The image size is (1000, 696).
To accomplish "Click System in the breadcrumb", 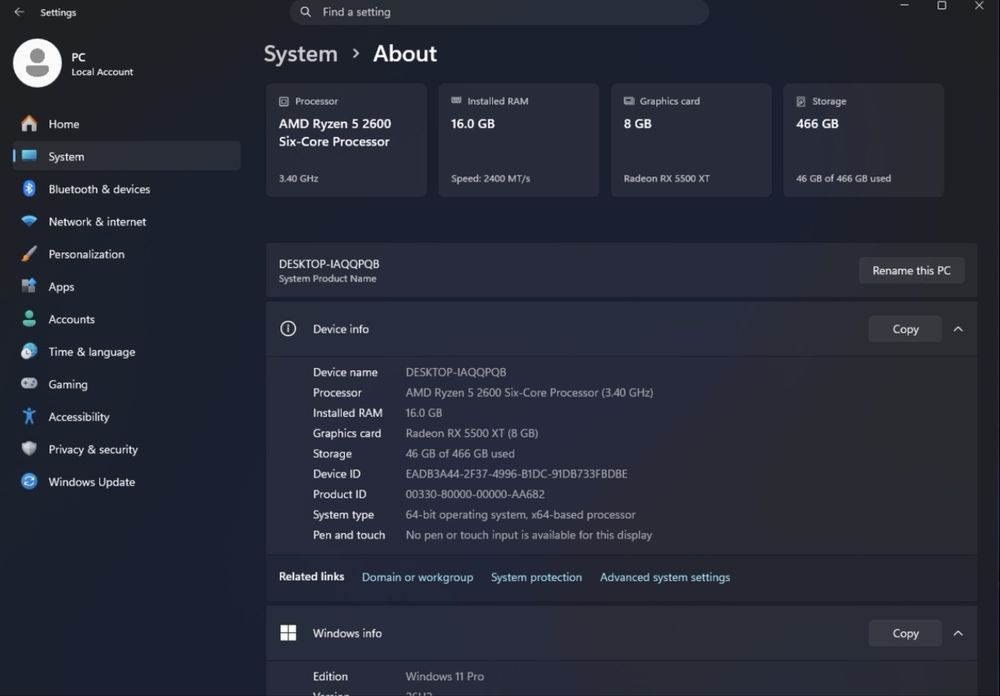I will pos(300,54).
